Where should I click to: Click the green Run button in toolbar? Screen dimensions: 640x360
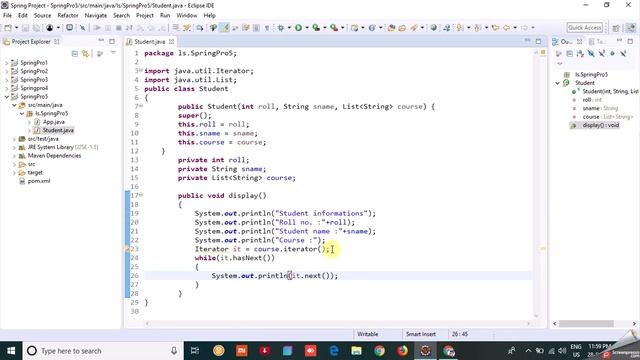(298, 28)
